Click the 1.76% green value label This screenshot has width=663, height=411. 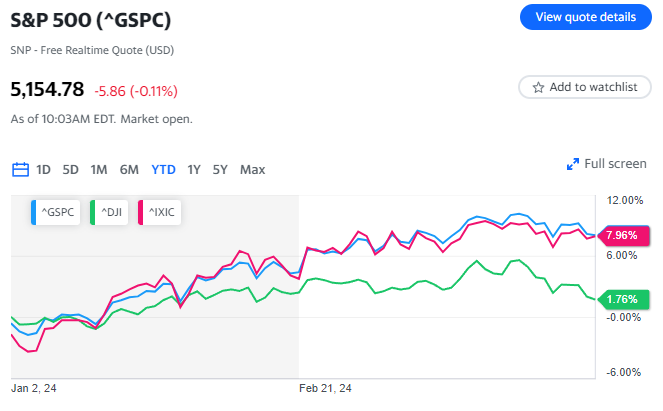[623, 298]
